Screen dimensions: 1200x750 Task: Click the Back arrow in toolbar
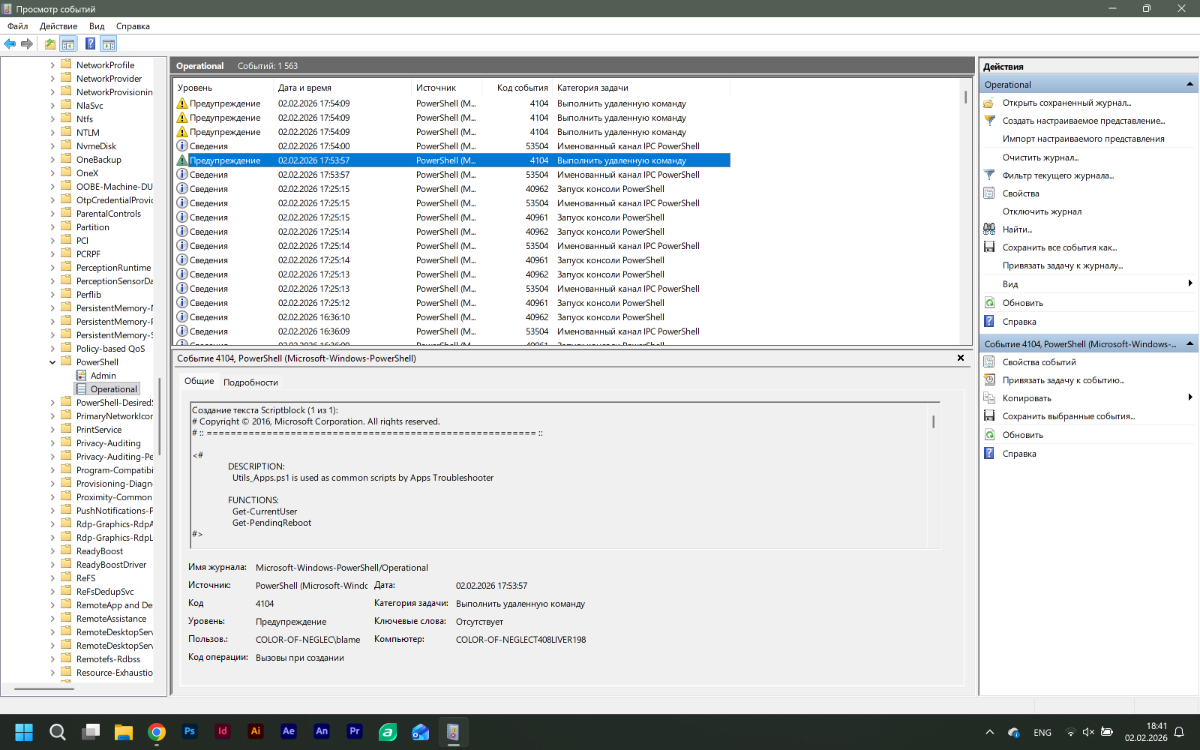click(x=10, y=44)
